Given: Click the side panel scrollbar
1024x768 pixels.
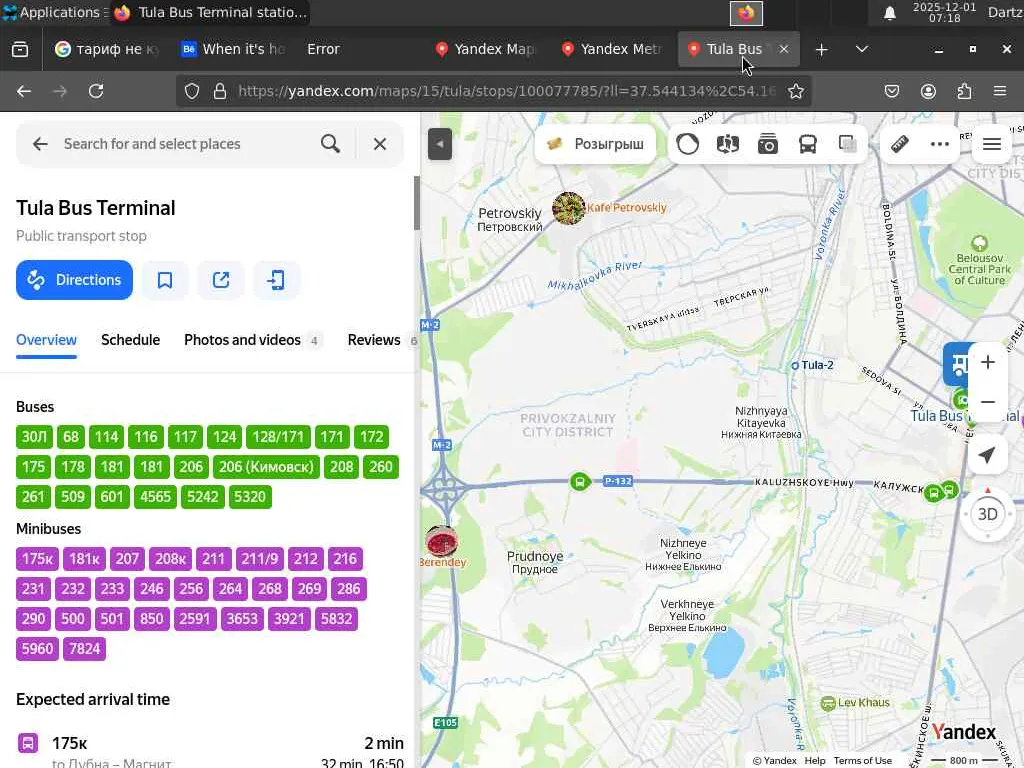Looking at the screenshot, I should (417, 203).
